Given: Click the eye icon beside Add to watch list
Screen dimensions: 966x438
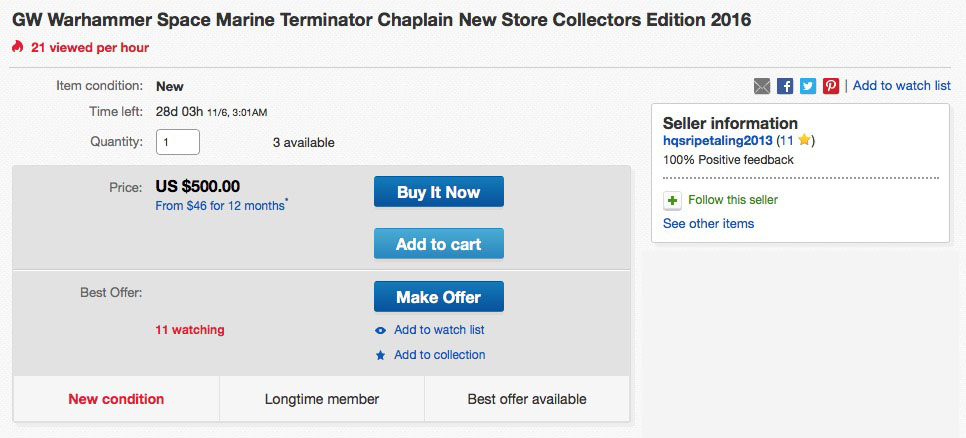Looking at the screenshot, I should (x=381, y=331).
